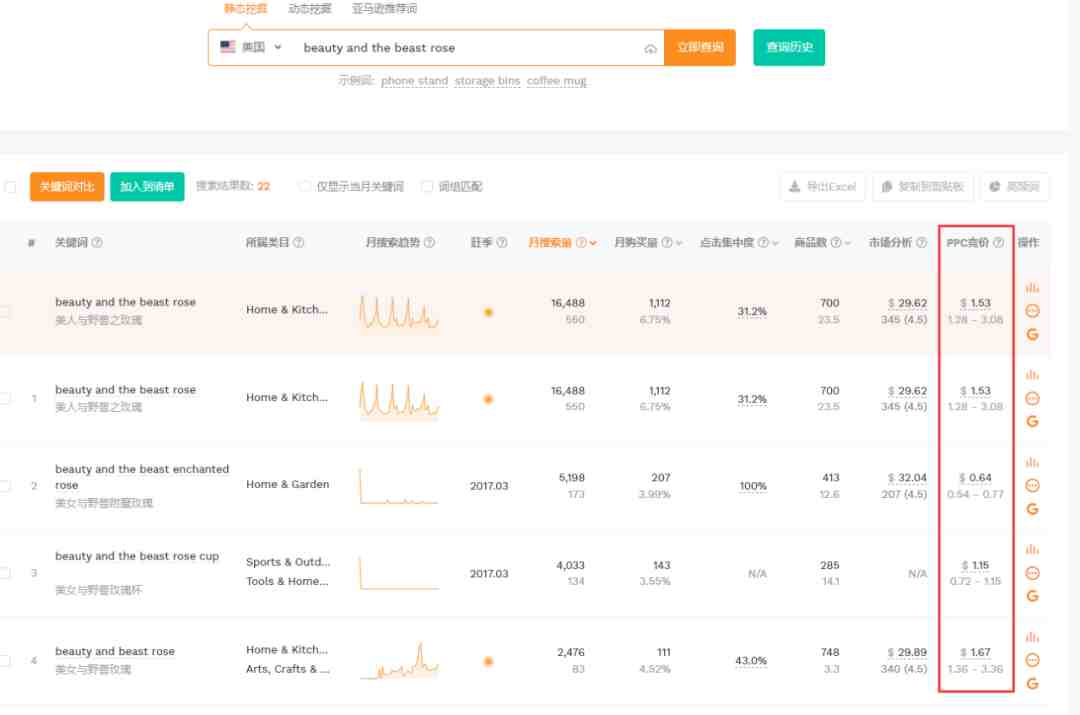Image resolution: width=1080 pixels, height=715 pixels.
Task: Enable the 词组匹配 checkbox
Action: point(427,187)
